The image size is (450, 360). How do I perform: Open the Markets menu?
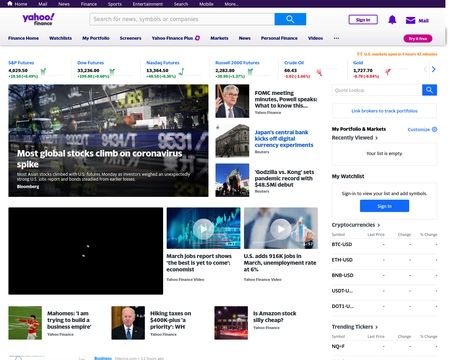point(219,38)
